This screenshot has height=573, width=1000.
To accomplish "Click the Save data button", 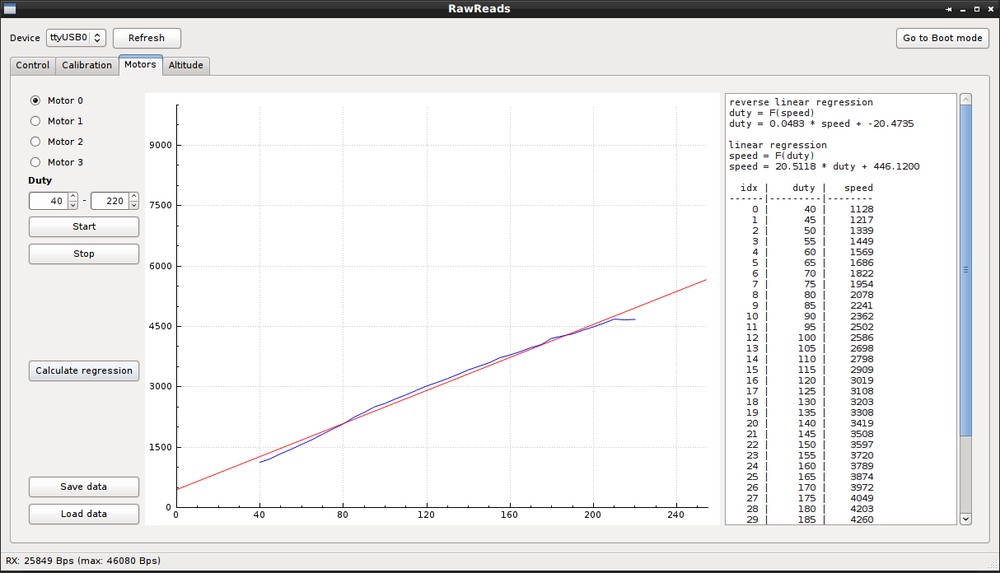I will 84,487.
